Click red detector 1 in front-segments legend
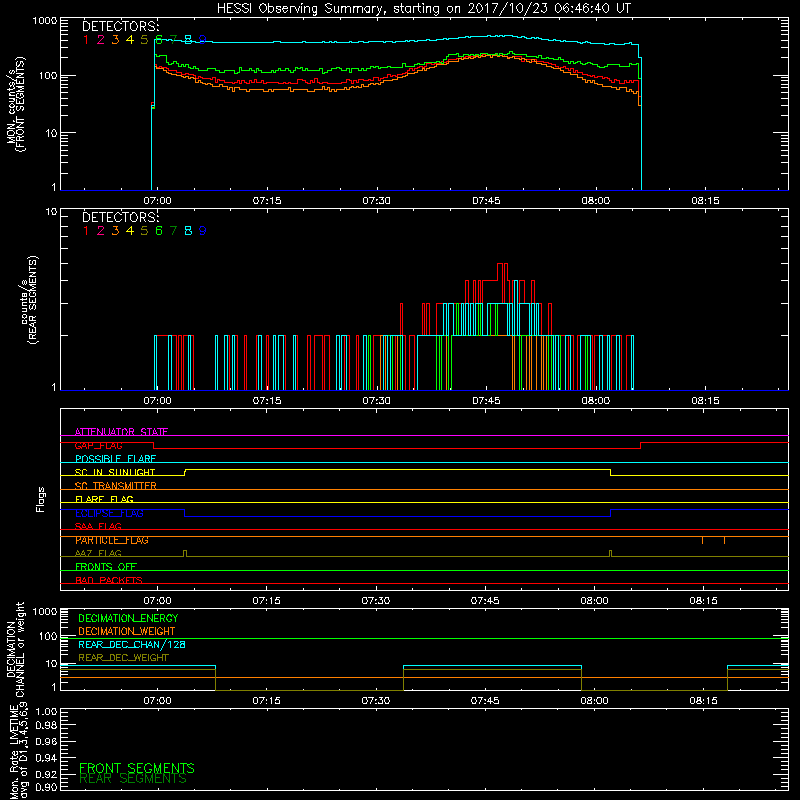Image resolution: width=800 pixels, height=800 pixels. pos(86,40)
